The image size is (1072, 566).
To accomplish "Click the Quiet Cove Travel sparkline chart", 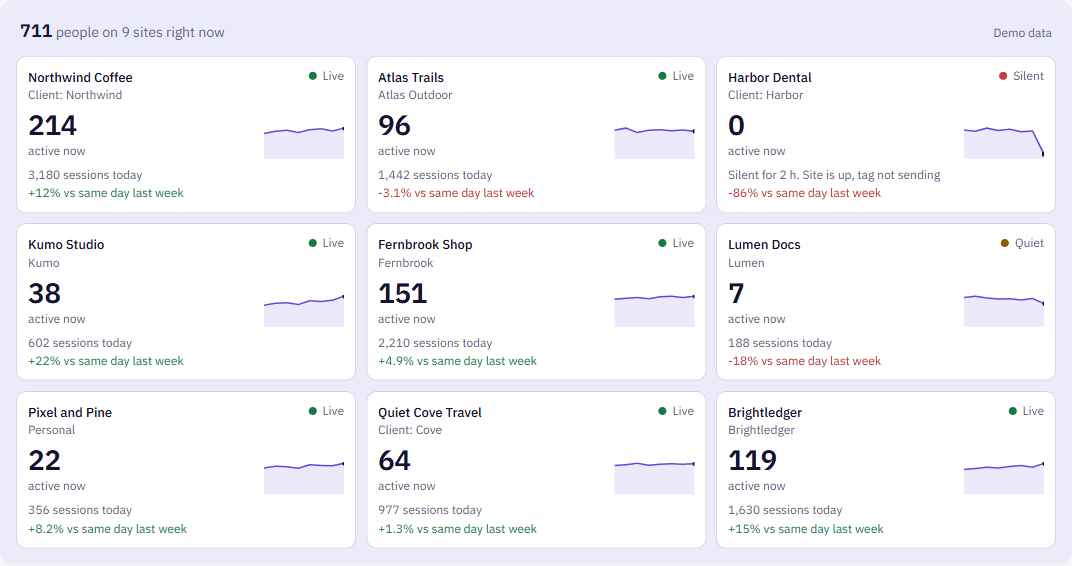I will pos(654,477).
